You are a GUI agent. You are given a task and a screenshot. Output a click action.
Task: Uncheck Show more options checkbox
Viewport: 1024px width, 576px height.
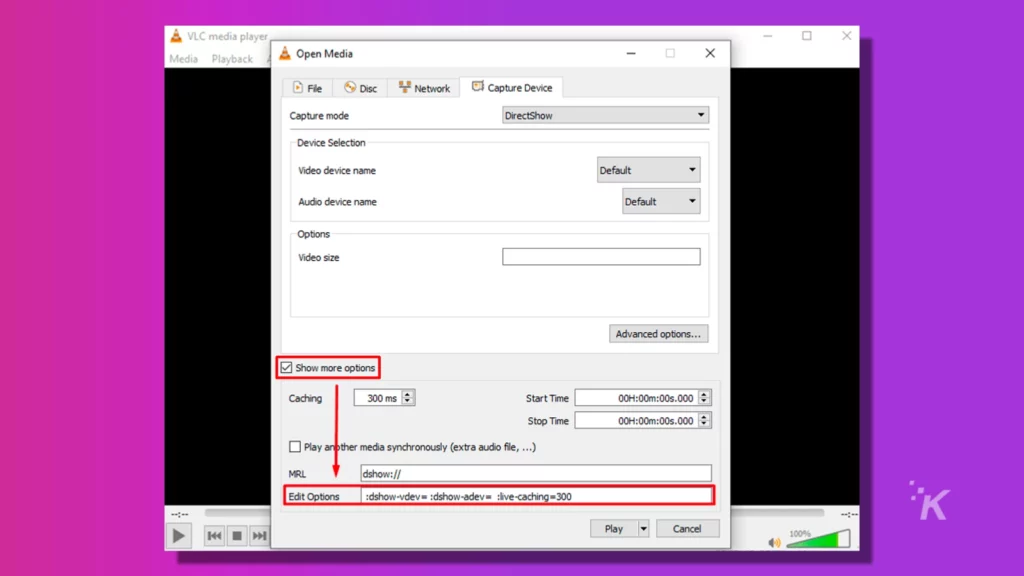[x=287, y=368]
